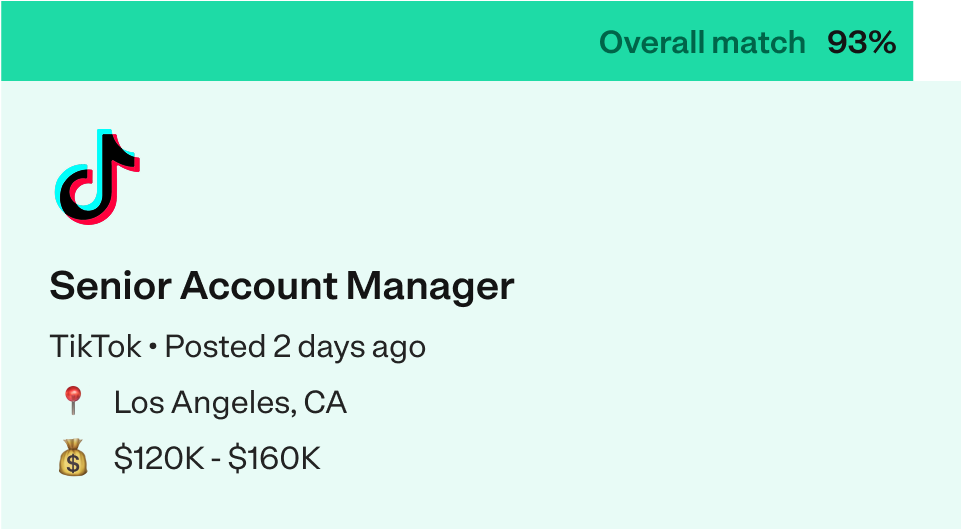
Task: Select the Los Angeles, CA location text
Action: coord(230,403)
